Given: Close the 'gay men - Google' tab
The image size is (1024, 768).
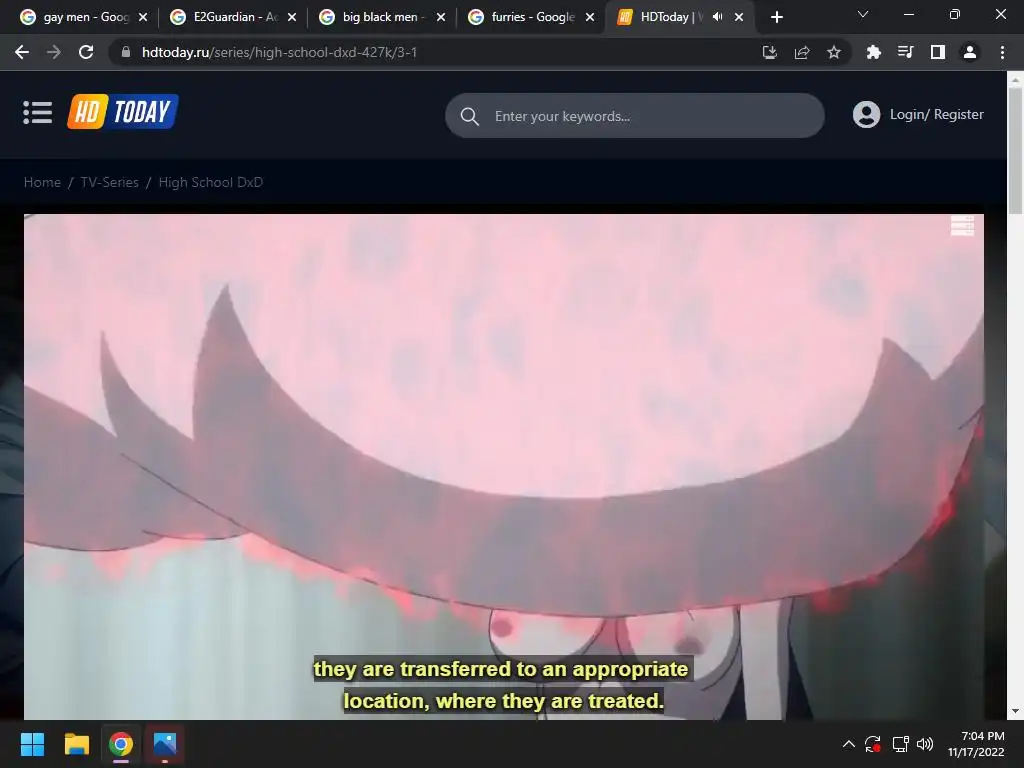Looking at the screenshot, I should (143, 17).
